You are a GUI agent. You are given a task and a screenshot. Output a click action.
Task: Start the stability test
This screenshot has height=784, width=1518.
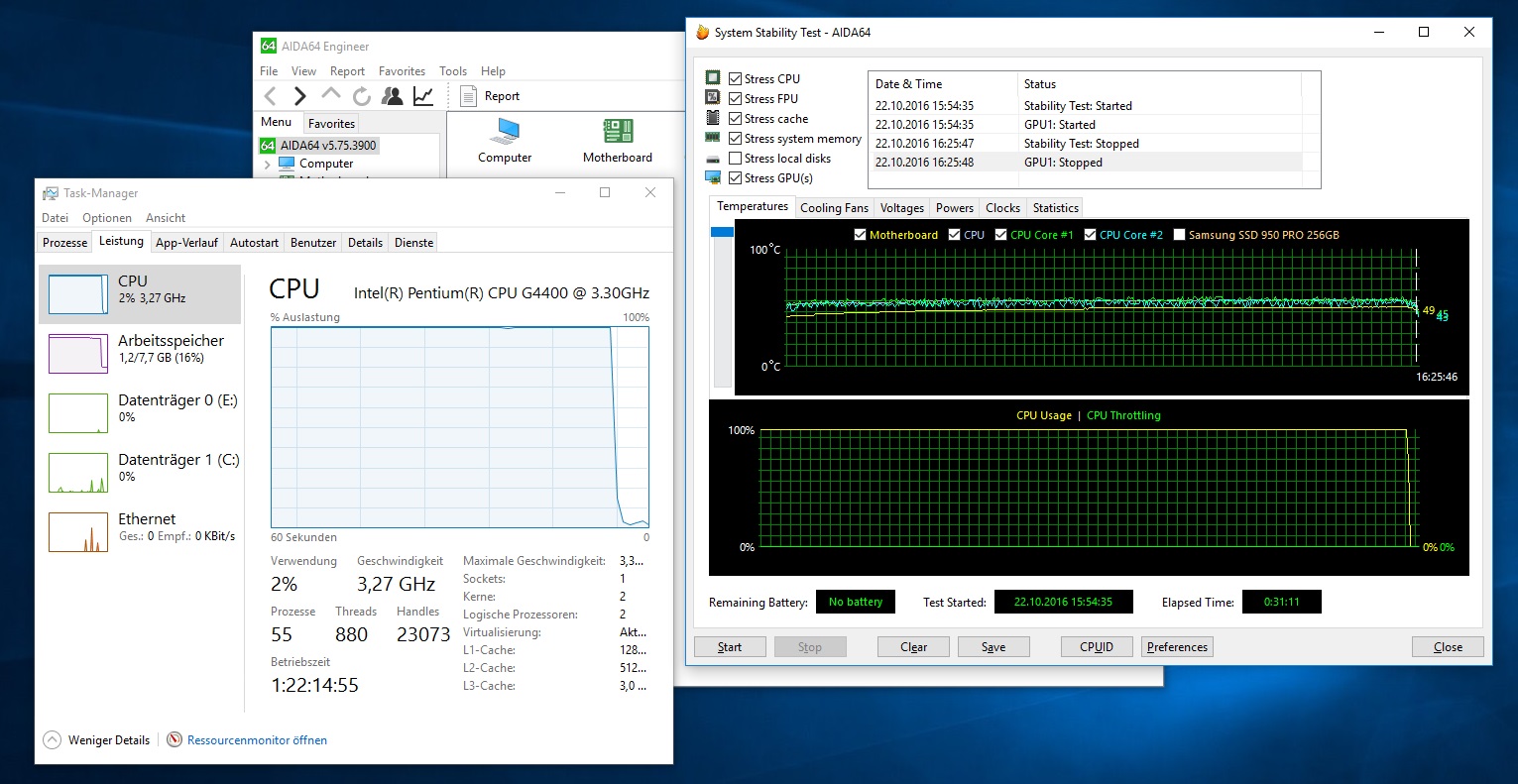click(x=730, y=647)
